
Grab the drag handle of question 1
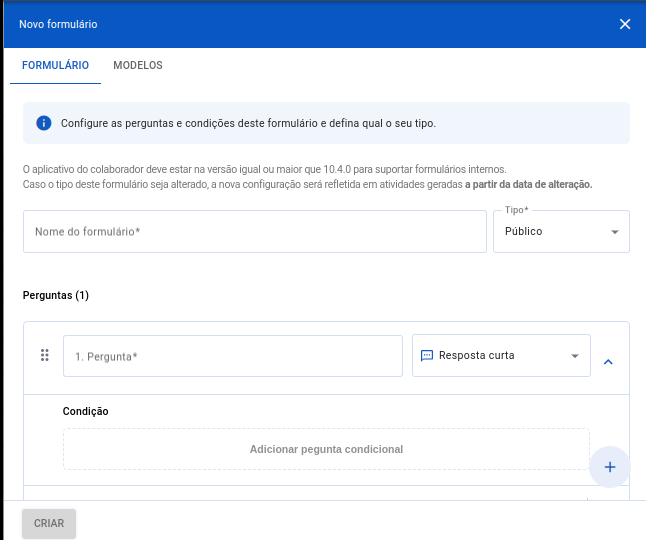click(x=44, y=355)
